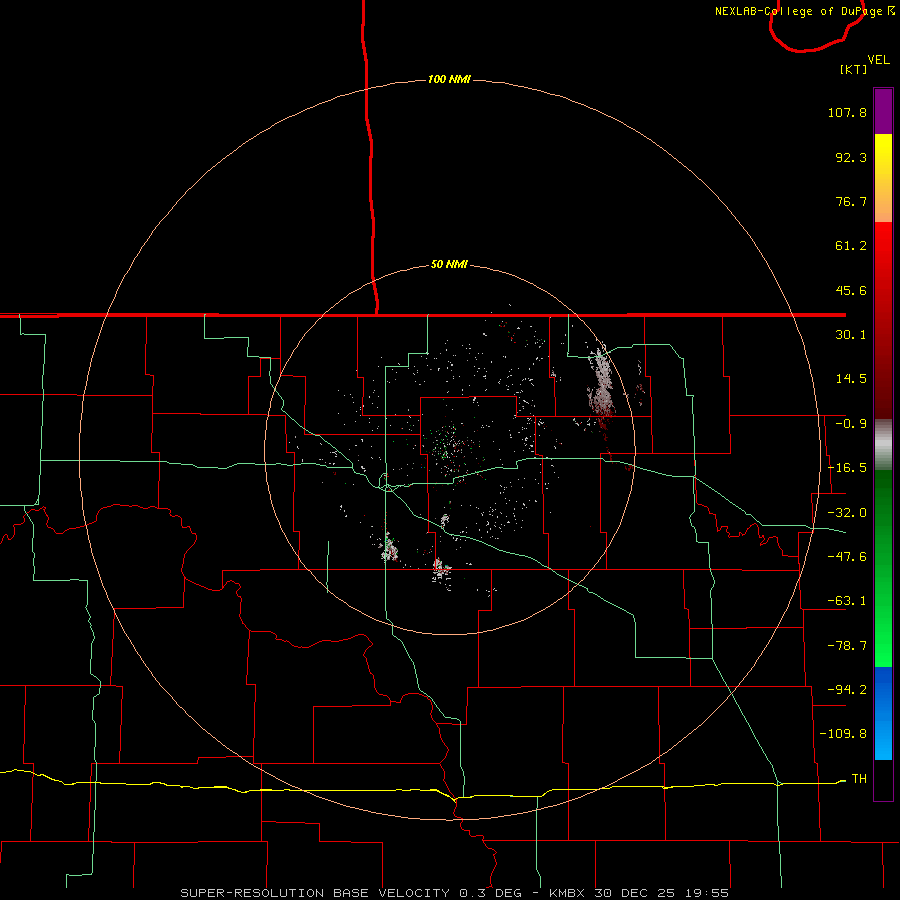This screenshot has height=900, width=900.
Task: Click the Super-Resolution Base Velocity caption text
Action: click(x=351, y=893)
